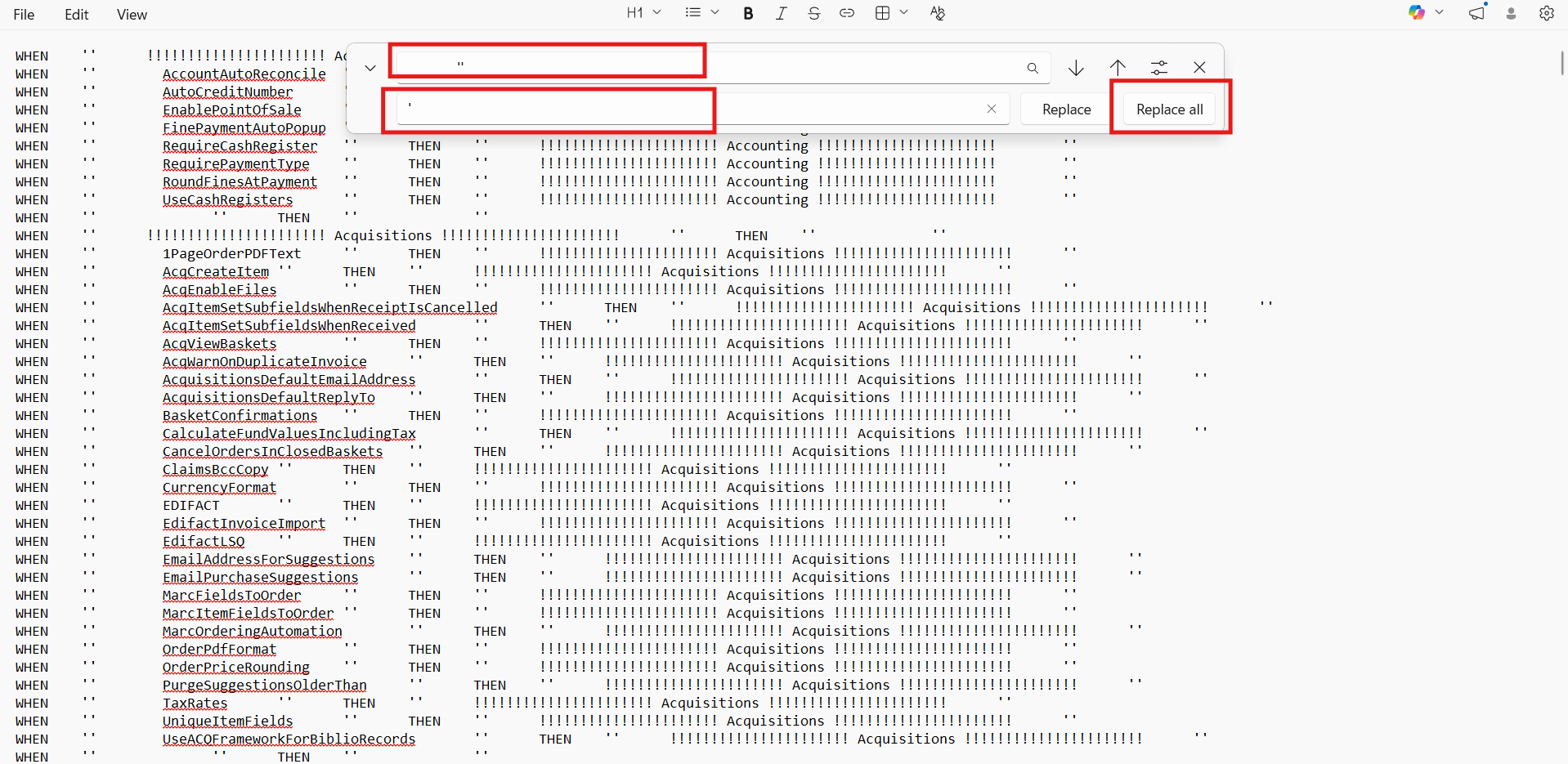Go to the next search match
1568x764 pixels.
[1076, 68]
